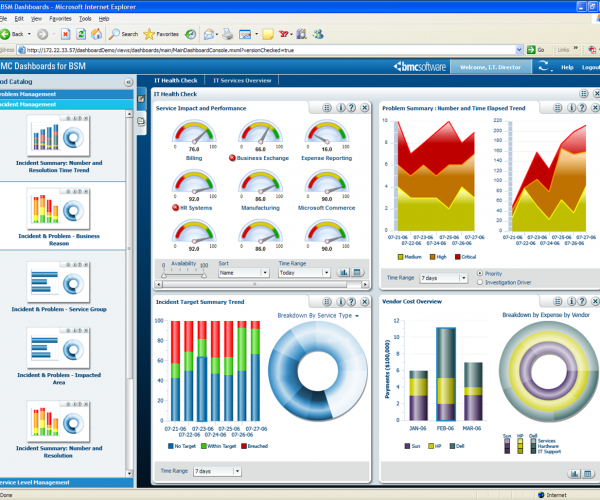
Task: Switch to IT Services Overview tab
Action: [x=242, y=80]
